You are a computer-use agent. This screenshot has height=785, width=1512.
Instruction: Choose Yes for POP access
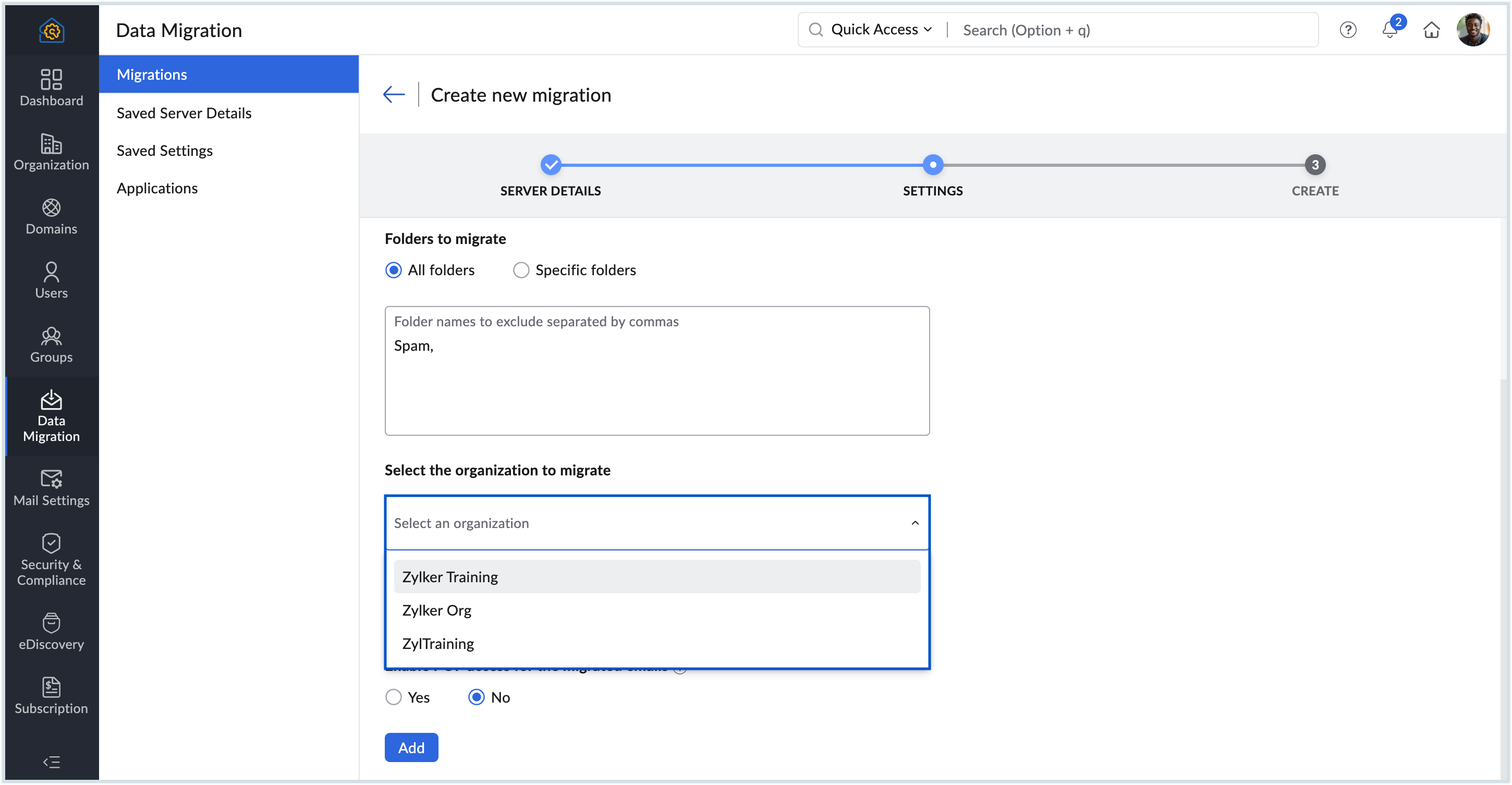[393, 697]
